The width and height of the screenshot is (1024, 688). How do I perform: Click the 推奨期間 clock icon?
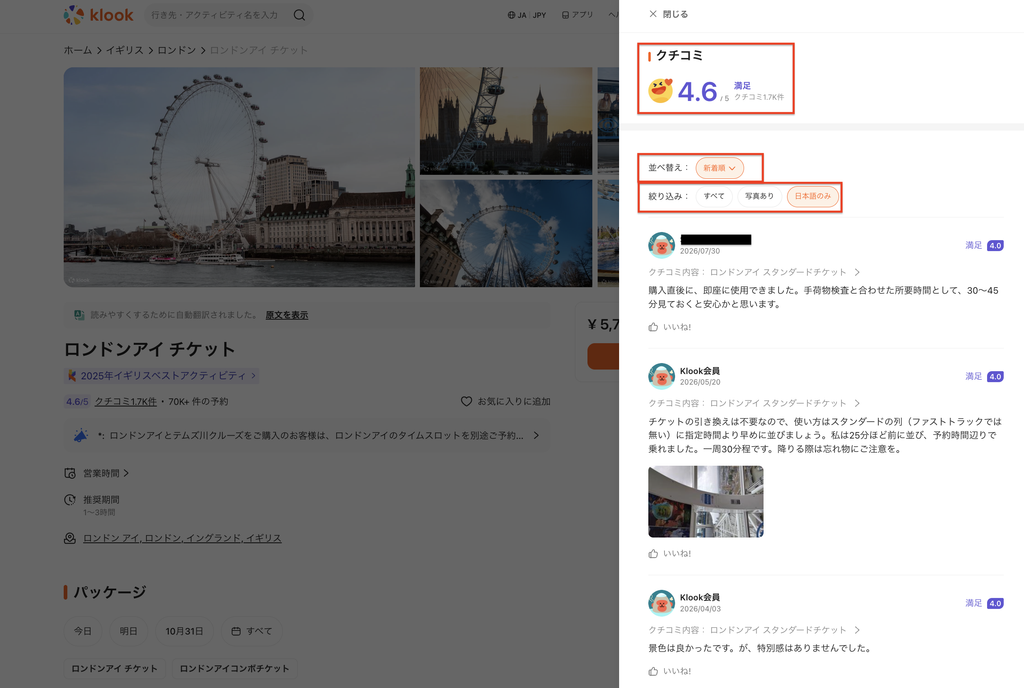pyautogui.click(x=70, y=500)
